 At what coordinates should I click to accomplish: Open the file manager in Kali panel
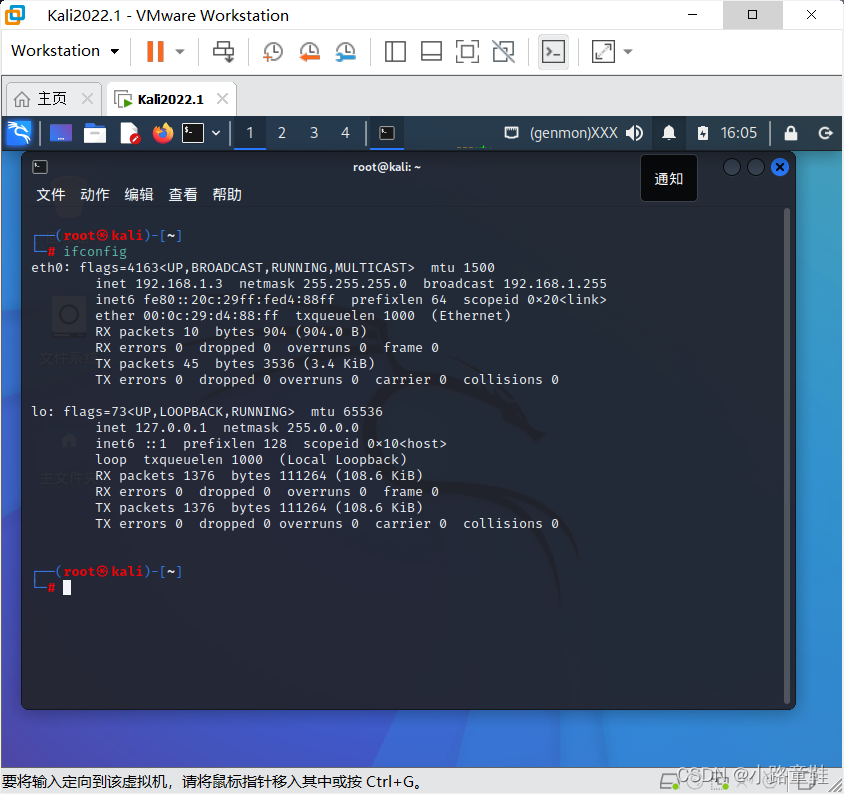point(95,133)
